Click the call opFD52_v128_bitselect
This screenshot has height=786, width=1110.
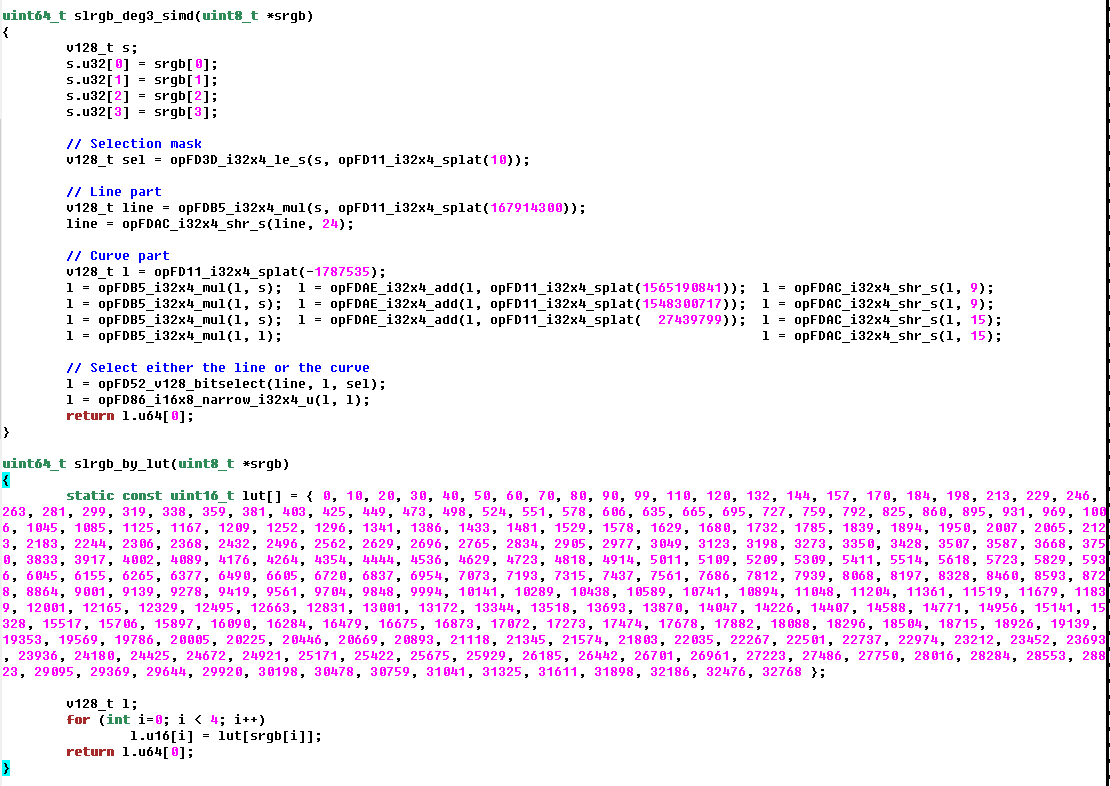point(182,384)
